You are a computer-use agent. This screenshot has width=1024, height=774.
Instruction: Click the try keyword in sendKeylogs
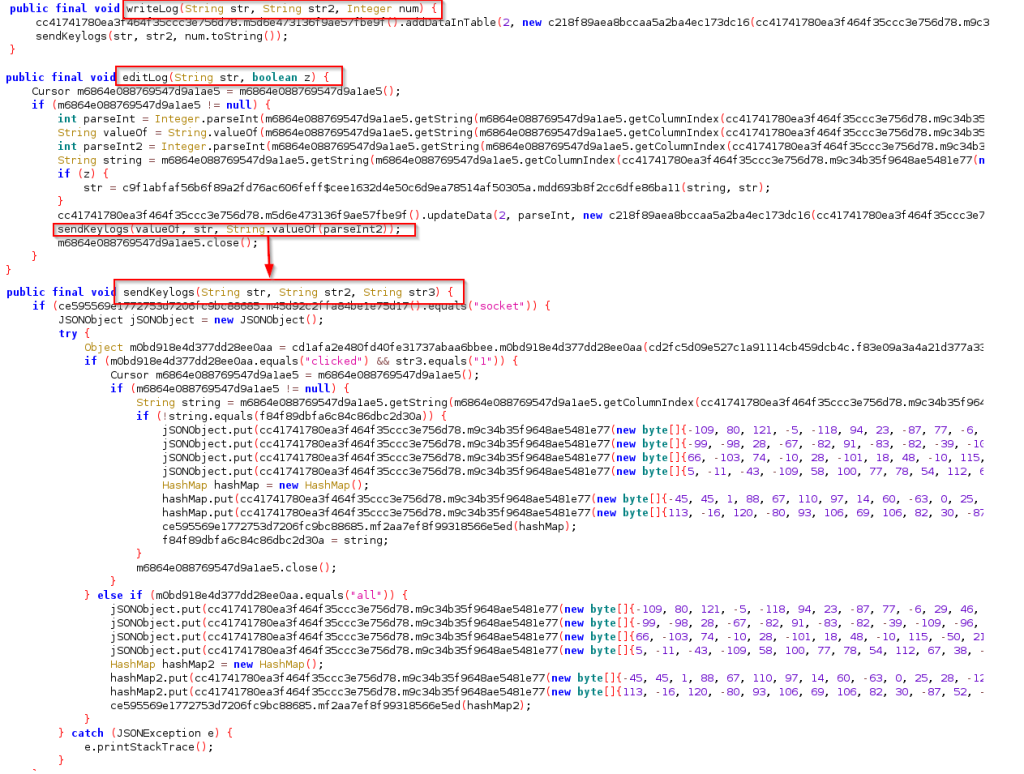click(68, 334)
